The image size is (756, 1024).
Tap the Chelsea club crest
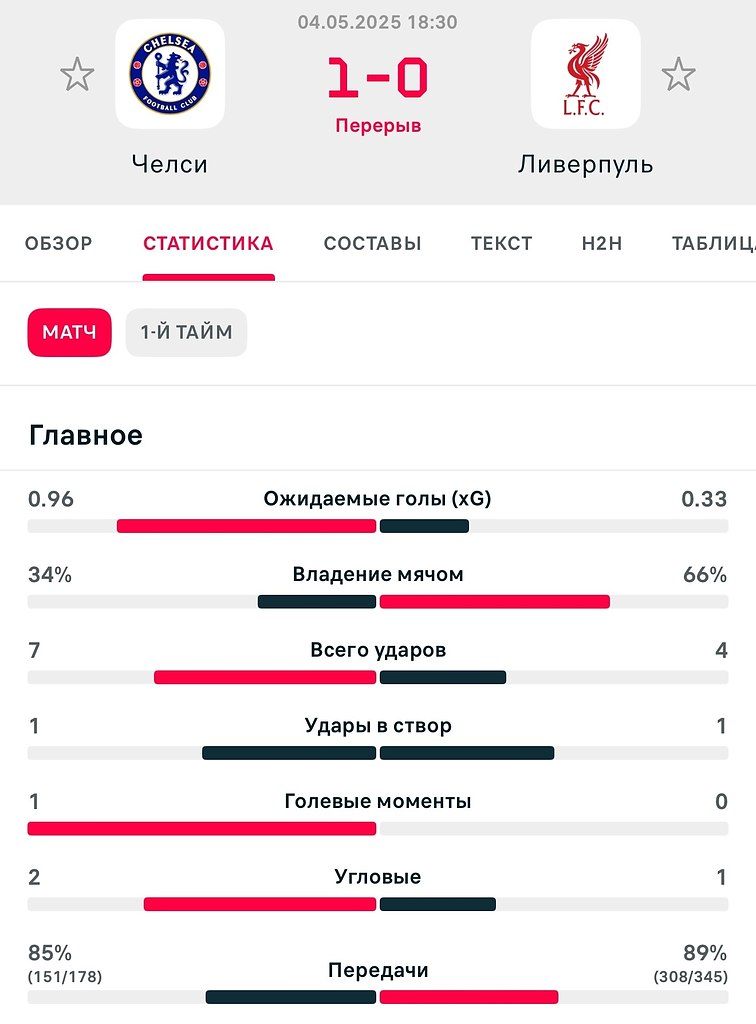pyautogui.click(x=170, y=74)
